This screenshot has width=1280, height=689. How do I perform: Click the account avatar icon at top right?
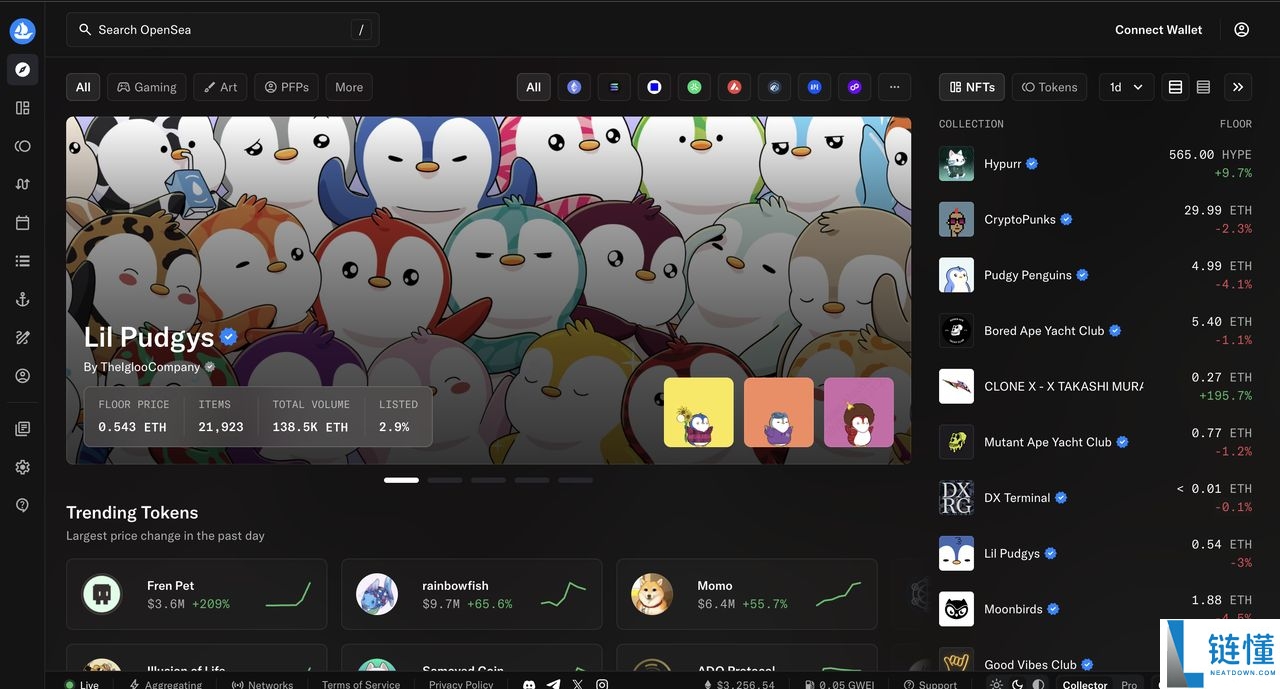(1241, 30)
